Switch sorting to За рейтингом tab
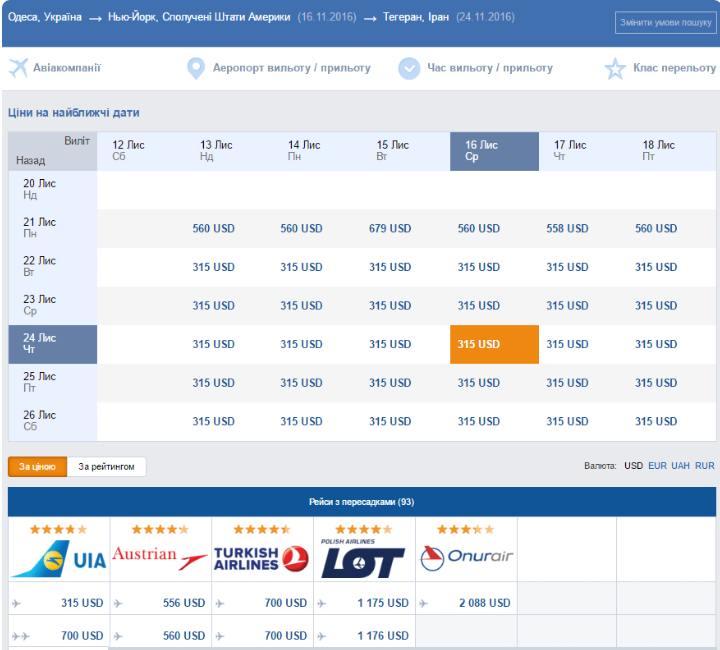This screenshot has height=650, width=720. [106, 467]
